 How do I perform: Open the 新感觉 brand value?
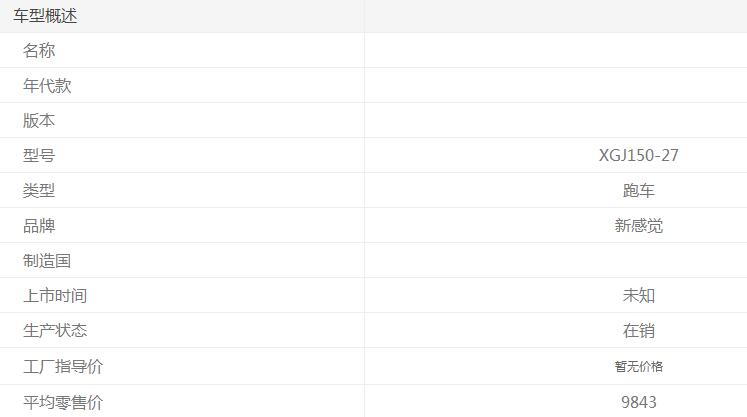click(x=638, y=226)
